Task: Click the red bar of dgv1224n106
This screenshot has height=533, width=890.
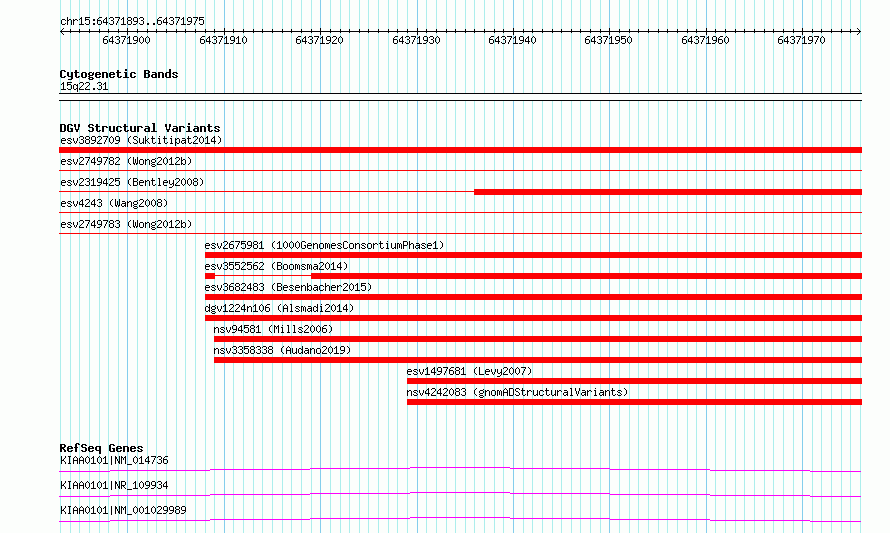Action: (x=533, y=318)
